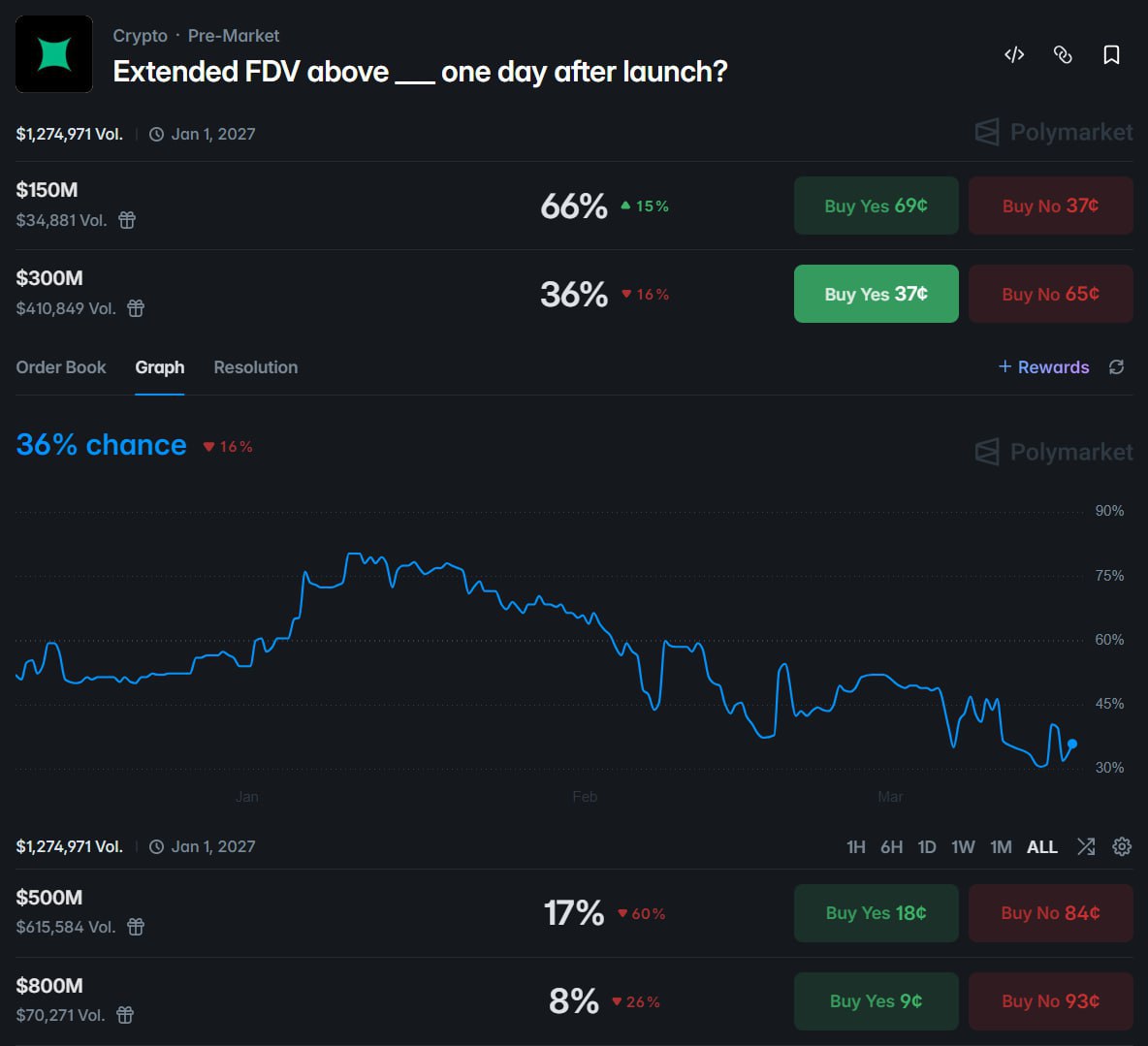
Task: Click the shuffle arrows icon by ALL
Action: 1086,846
